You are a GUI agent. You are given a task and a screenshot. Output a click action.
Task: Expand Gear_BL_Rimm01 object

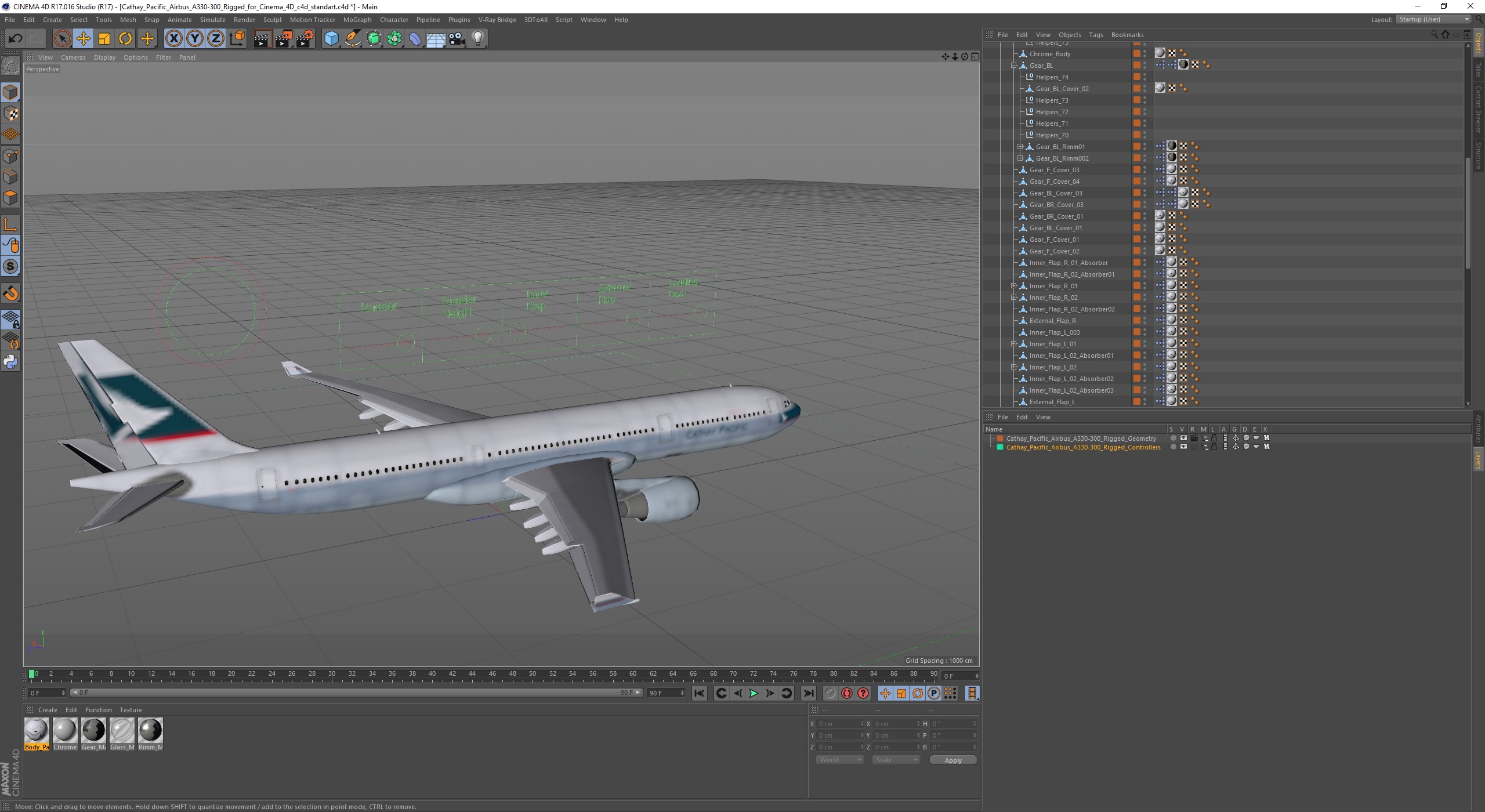1020,147
